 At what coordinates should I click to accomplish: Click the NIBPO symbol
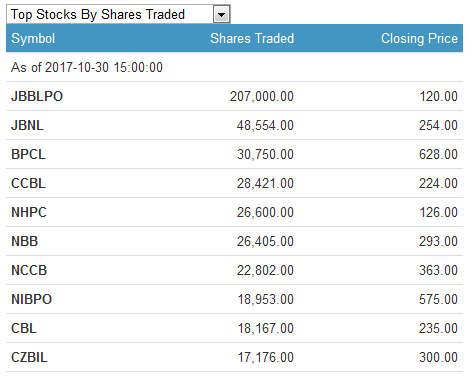point(32,299)
